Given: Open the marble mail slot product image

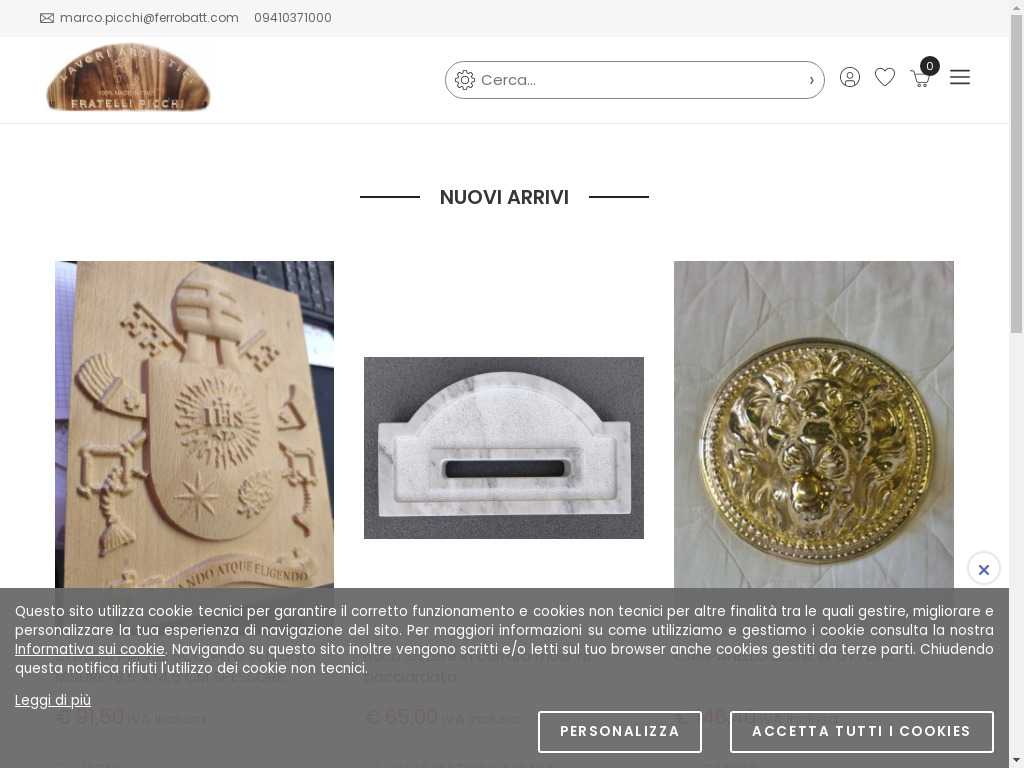Looking at the screenshot, I should coord(504,448).
